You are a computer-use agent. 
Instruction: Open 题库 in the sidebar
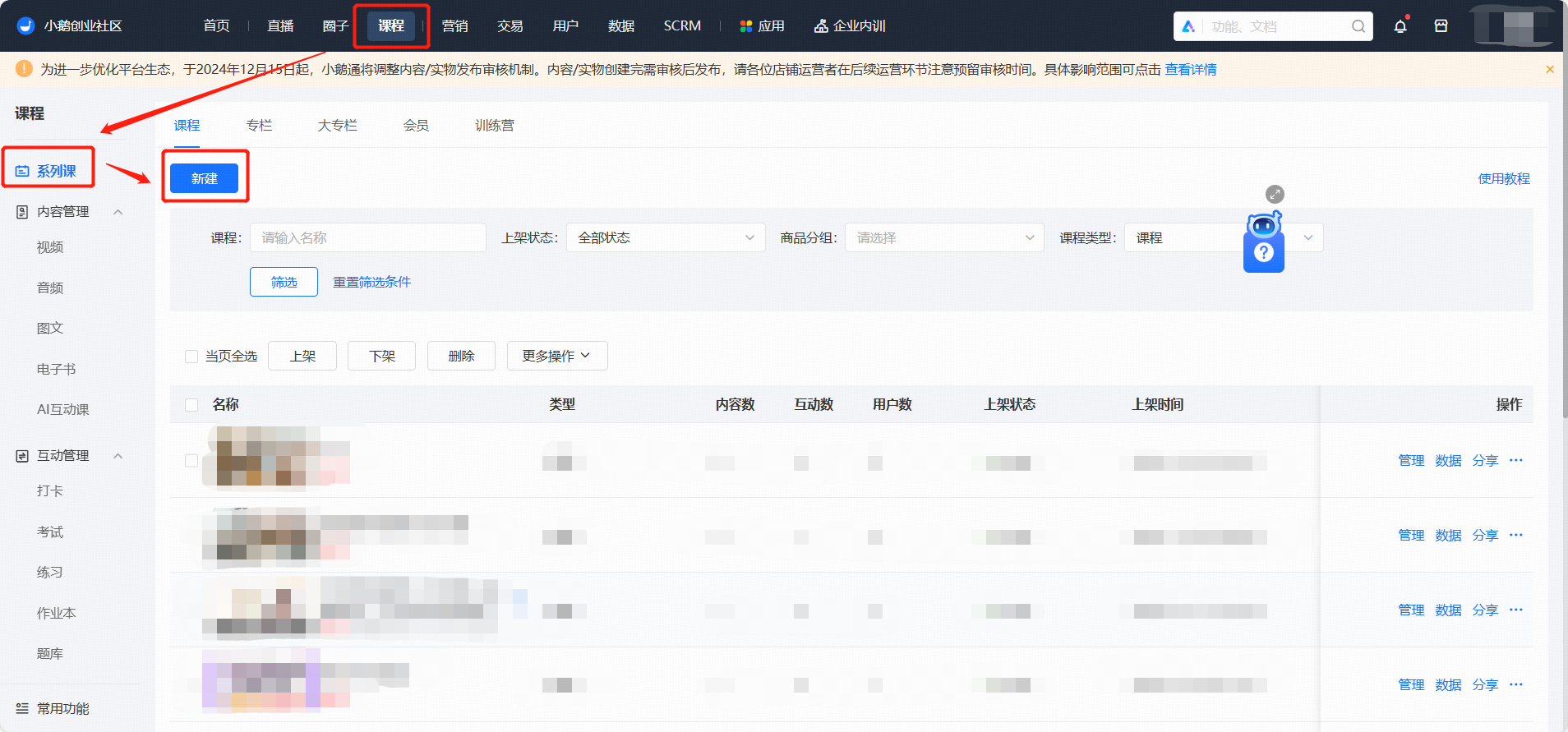(50, 653)
